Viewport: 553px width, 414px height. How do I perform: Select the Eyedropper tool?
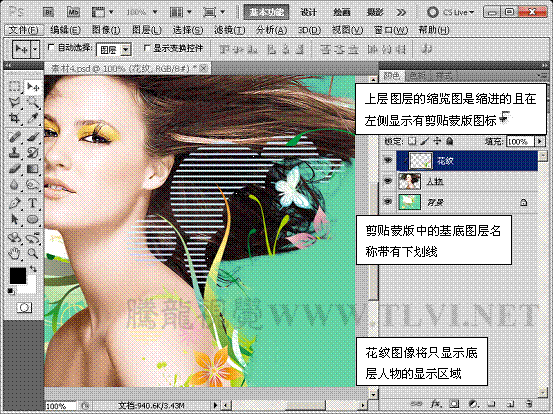click(x=32, y=118)
